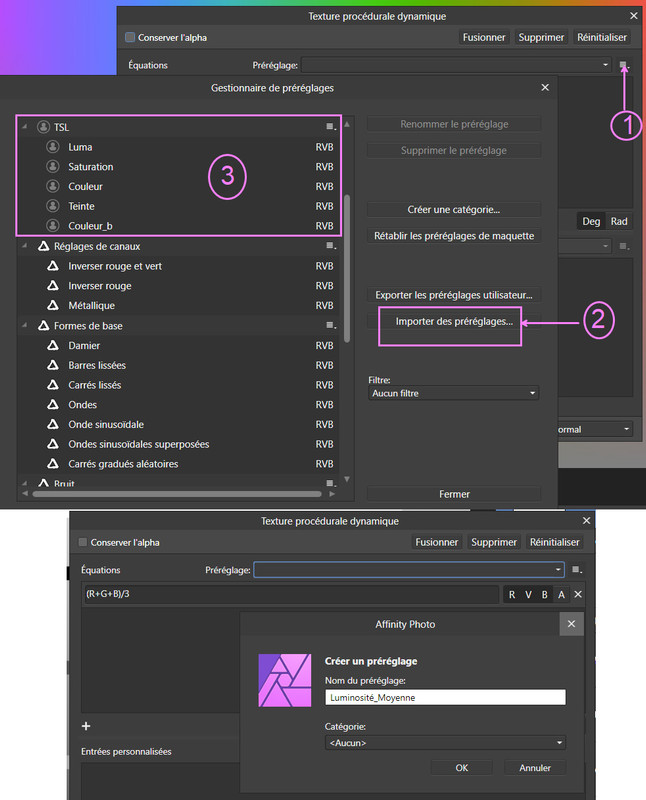The width and height of the screenshot is (646, 800).
Task: Click Rétablir les préréglages de maquette
Action: tap(454, 236)
